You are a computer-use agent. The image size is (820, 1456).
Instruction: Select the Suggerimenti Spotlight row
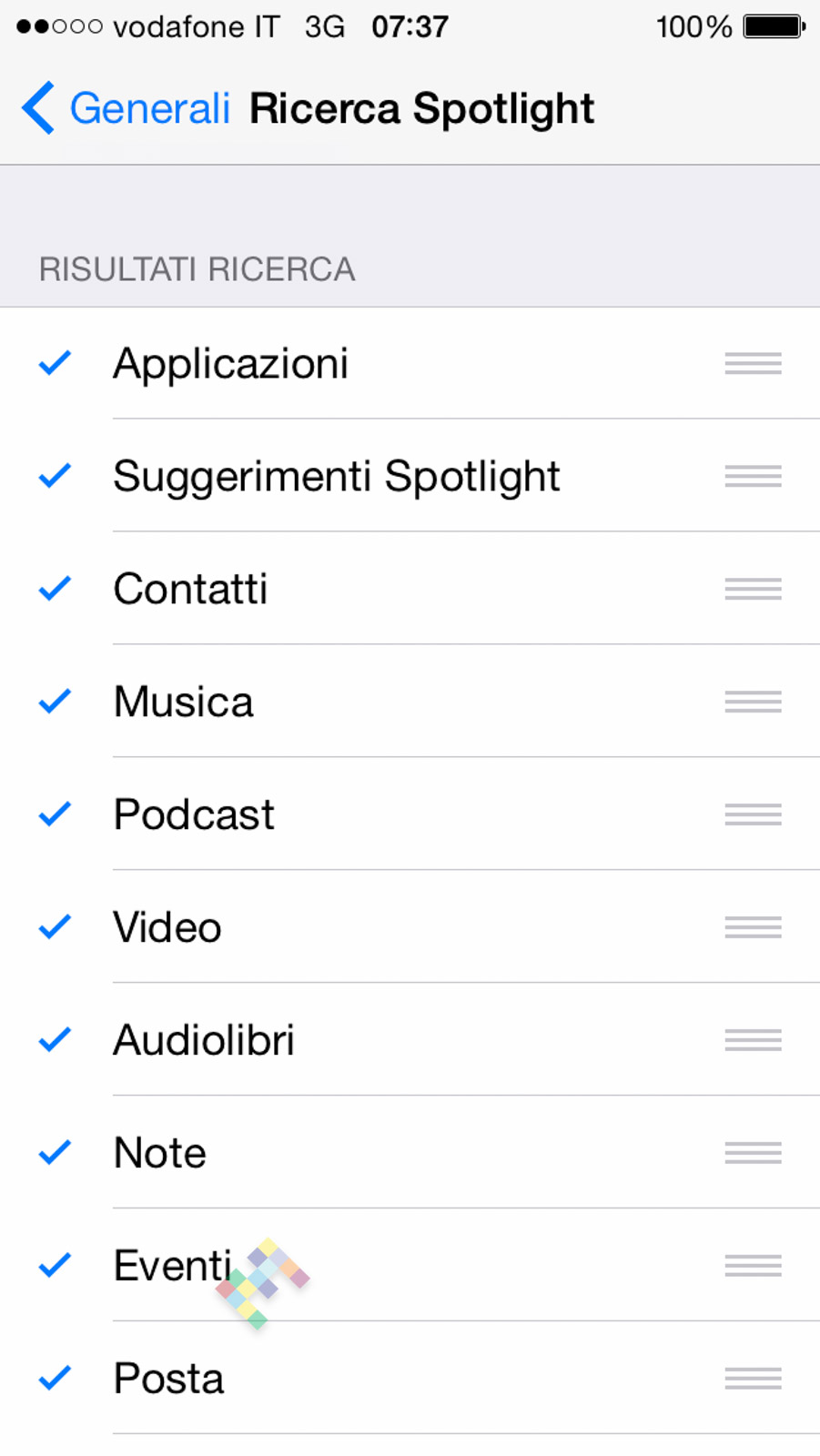pyautogui.click(x=337, y=476)
